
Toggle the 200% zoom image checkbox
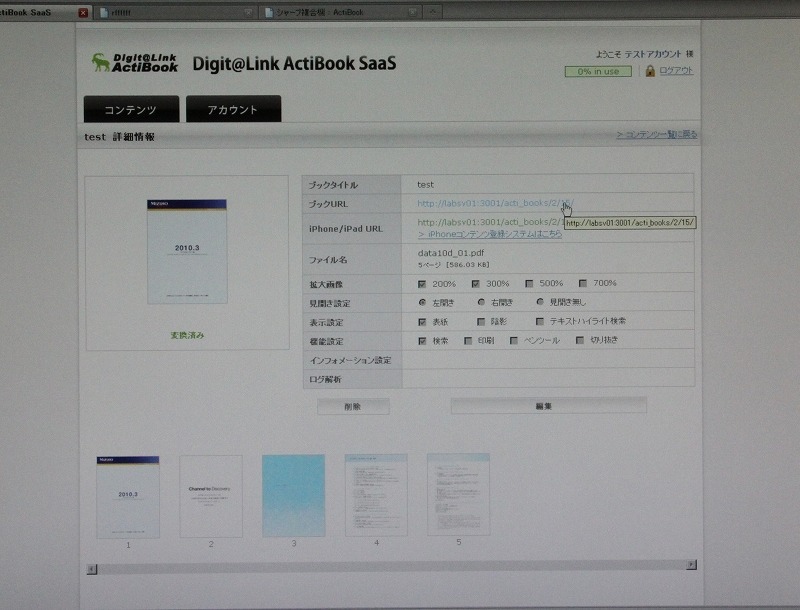coord(422,284)
